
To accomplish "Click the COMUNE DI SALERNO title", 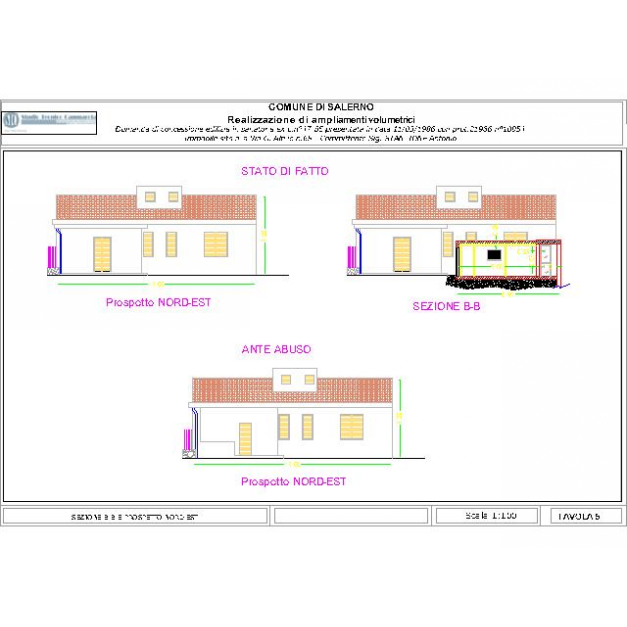I will click(321, 107).
